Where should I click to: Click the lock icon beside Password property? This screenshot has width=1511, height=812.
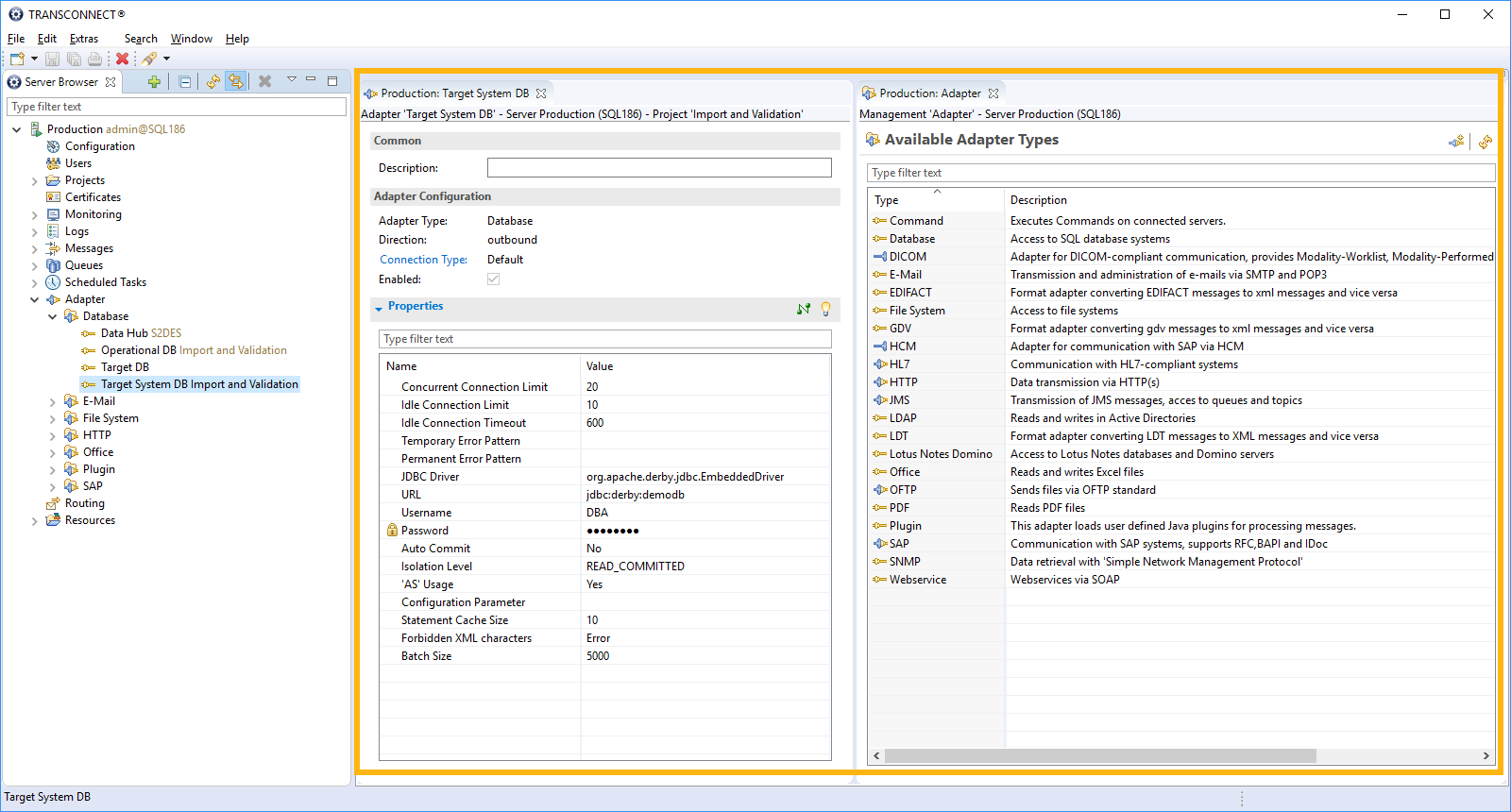(x=392, y=531)
